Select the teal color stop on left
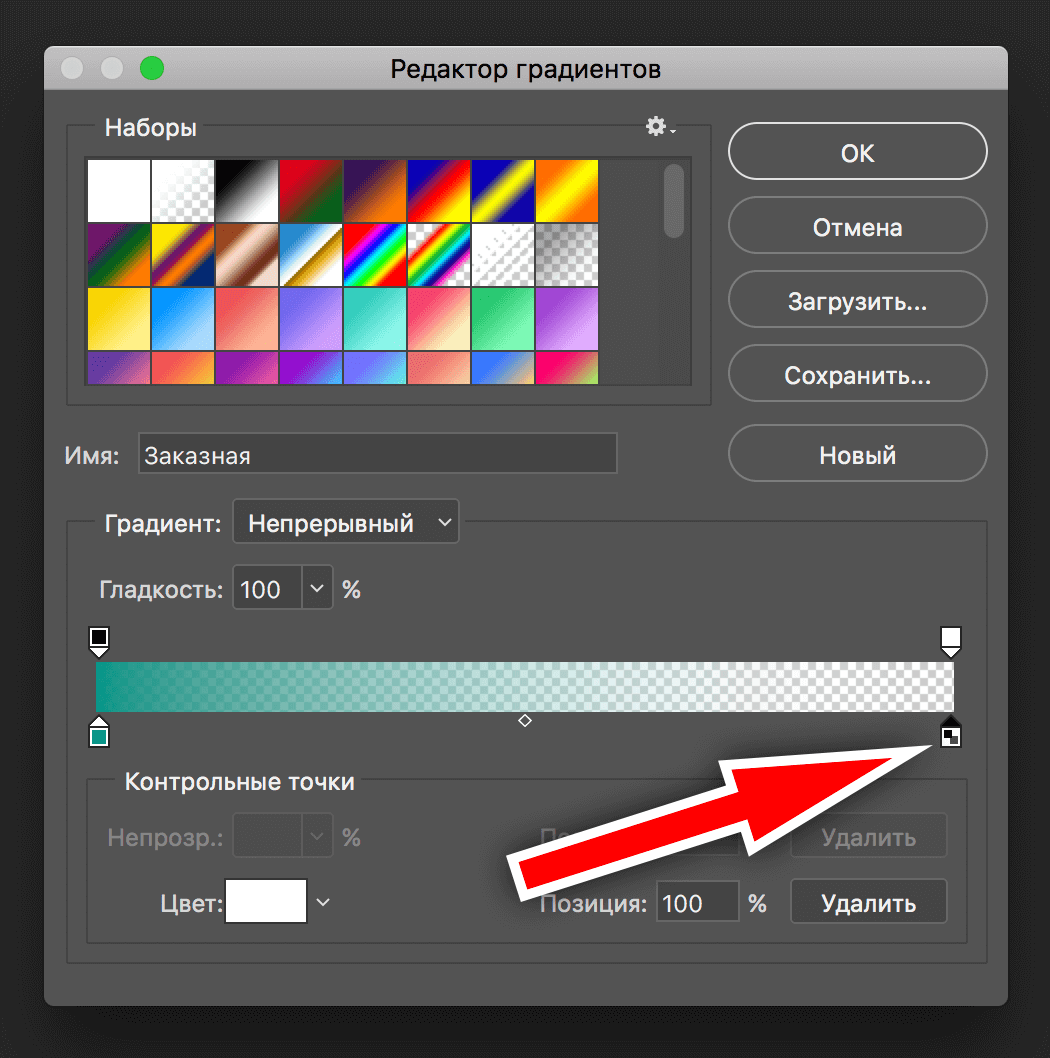Viewport: 1050px width, 1058px height. (98, 735)
